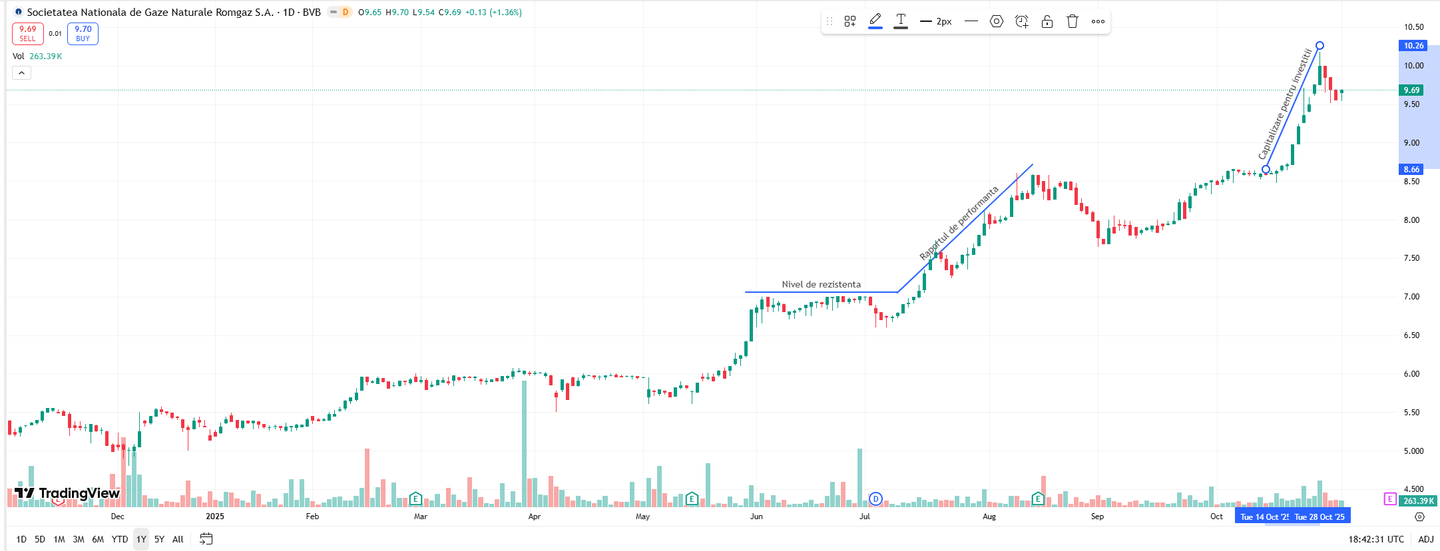Screen dimensions: 1440x551
Task: Click the dividend D marker in July
Action: click(x=876, y=498)
